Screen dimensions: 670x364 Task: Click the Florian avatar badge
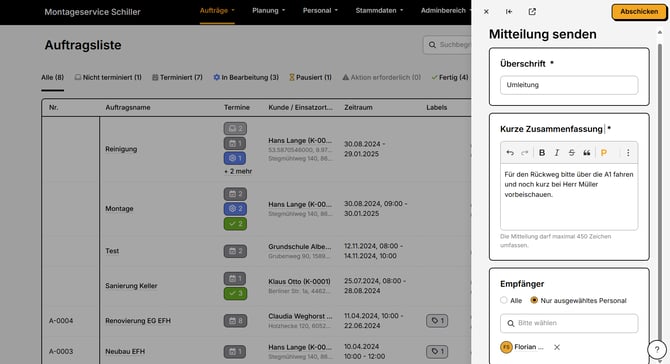506,347
